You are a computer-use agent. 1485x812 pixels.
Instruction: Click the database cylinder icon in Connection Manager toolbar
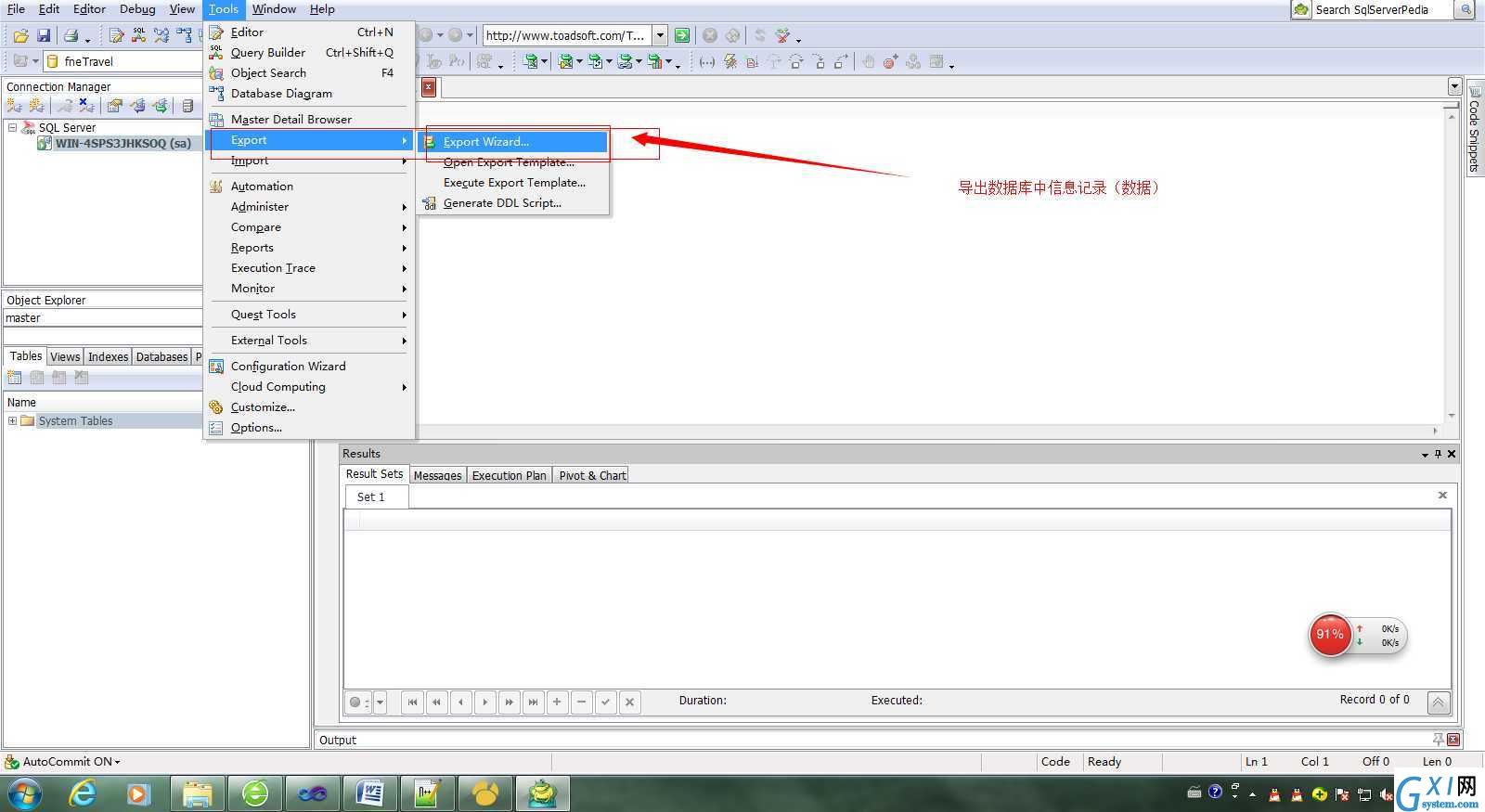tap(187, 106)
